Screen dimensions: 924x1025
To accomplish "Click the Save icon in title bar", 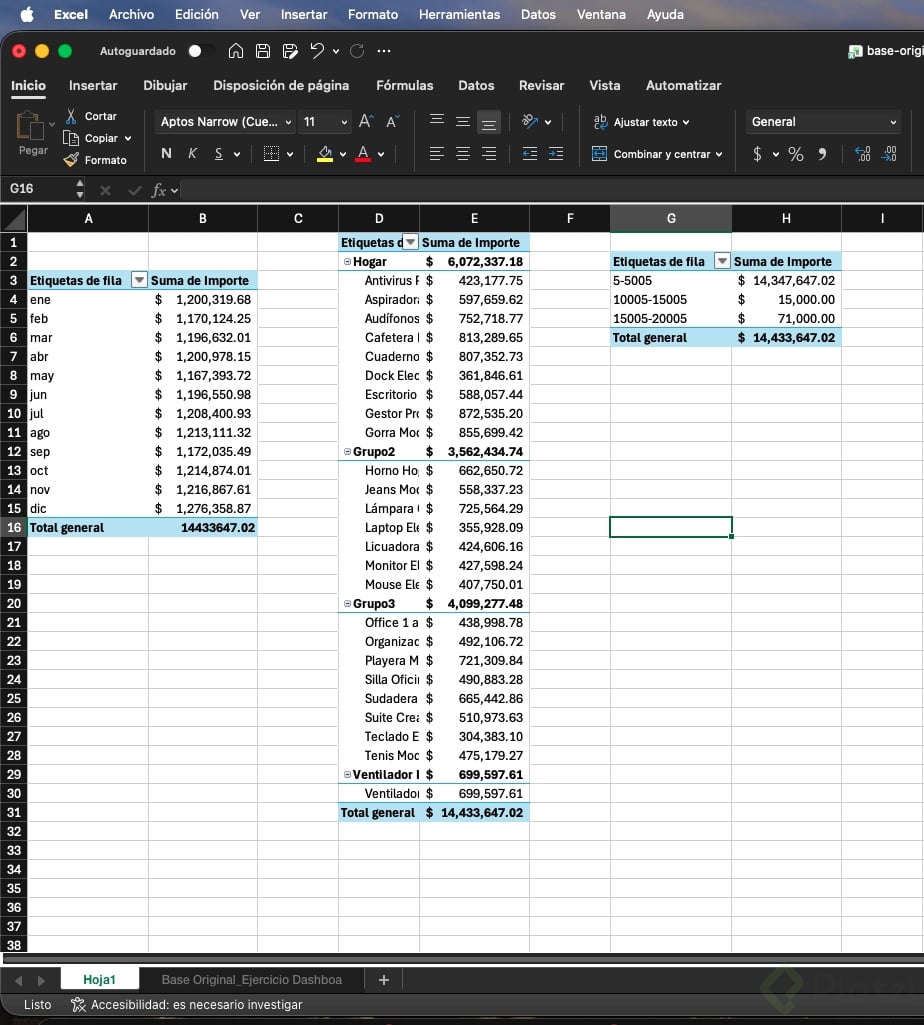I will pos(263,51).
